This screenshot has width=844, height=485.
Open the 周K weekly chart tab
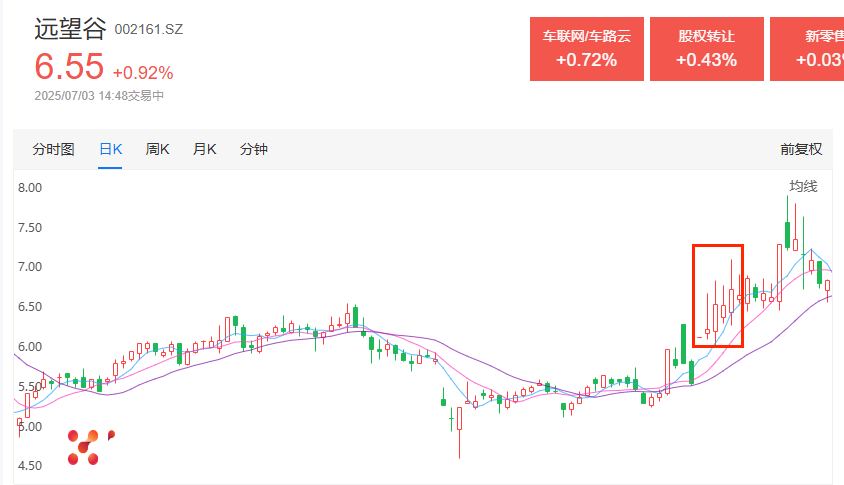point(158,150)
